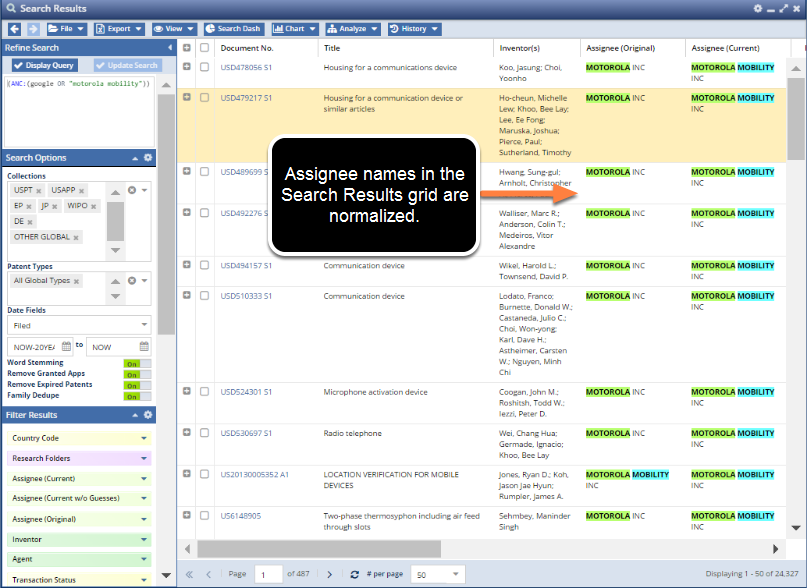Clear all collections with X icon
The width and height of the screenshot is (807, 588).
point(132,190)
